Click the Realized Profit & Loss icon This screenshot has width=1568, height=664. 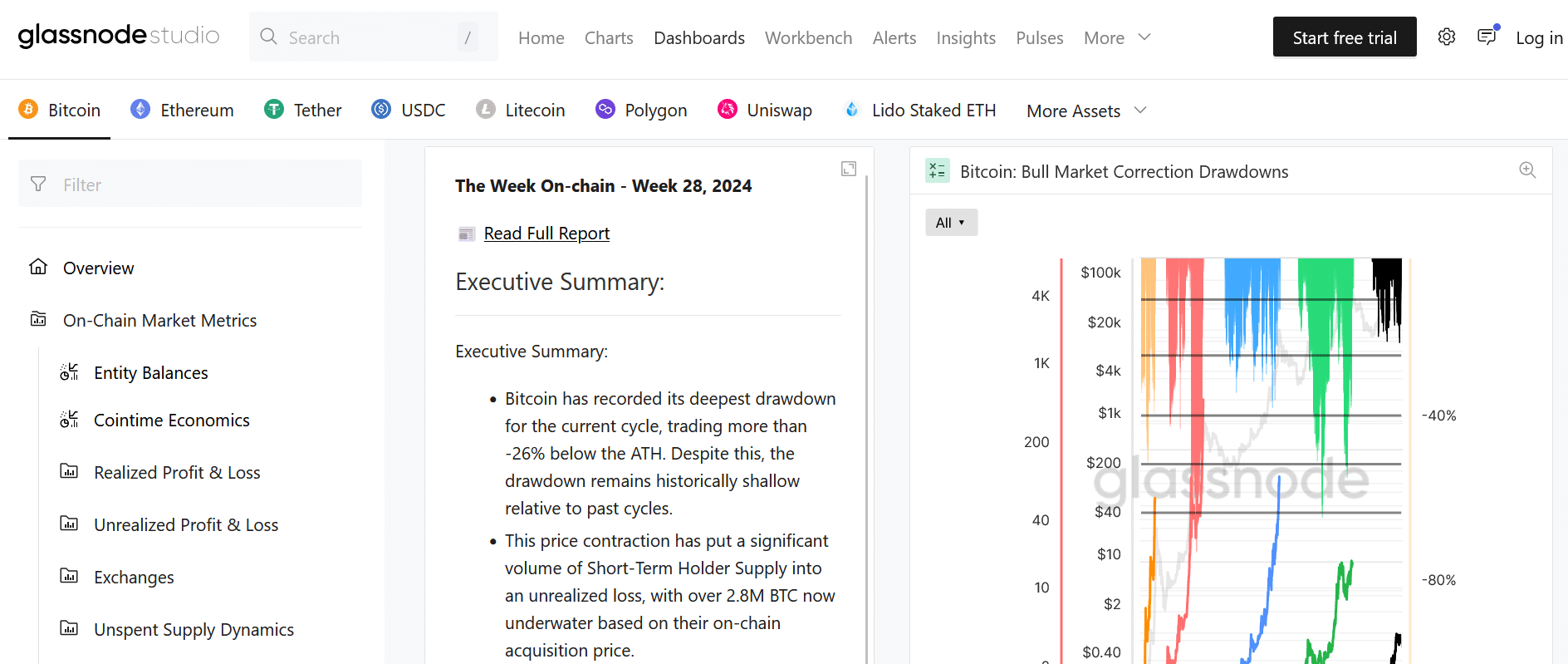[x=69, y=471]
